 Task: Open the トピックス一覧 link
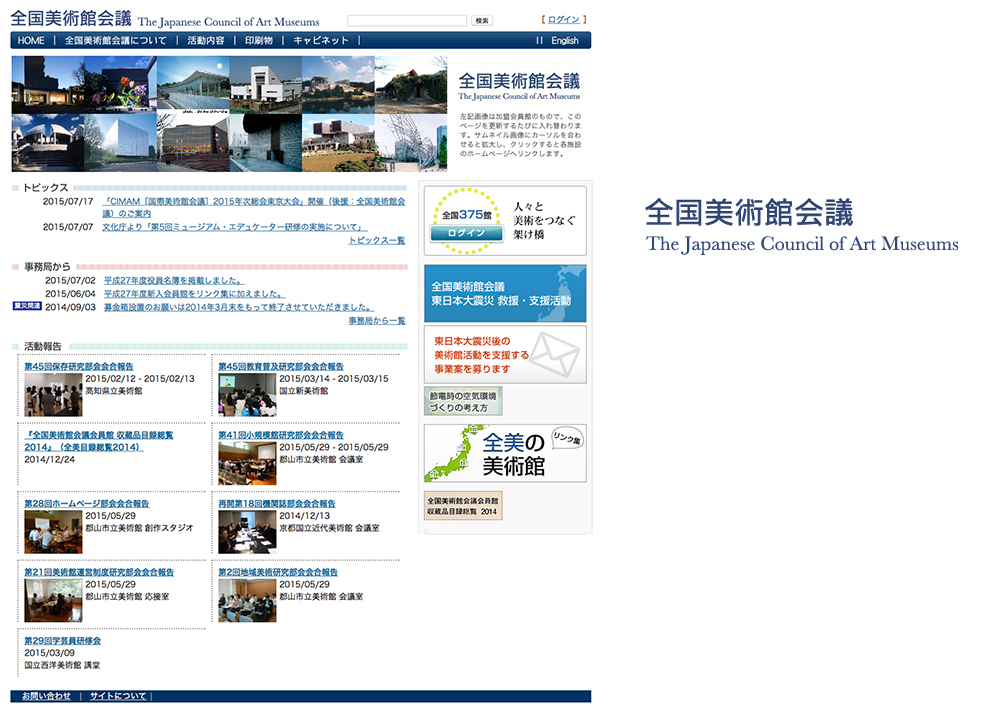click(377, 240)
